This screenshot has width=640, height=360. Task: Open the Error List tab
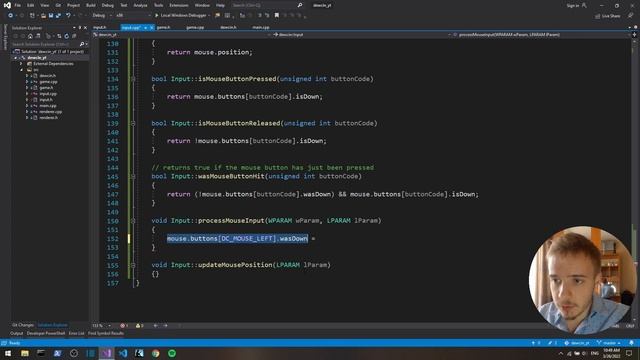(76, 333)
